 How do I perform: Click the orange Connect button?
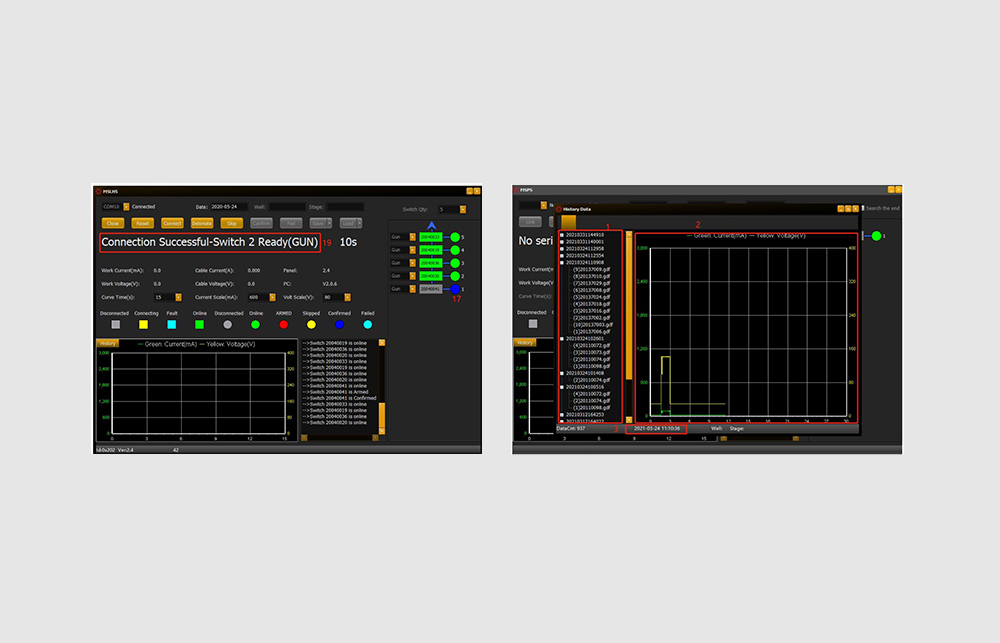click(172, 223)
